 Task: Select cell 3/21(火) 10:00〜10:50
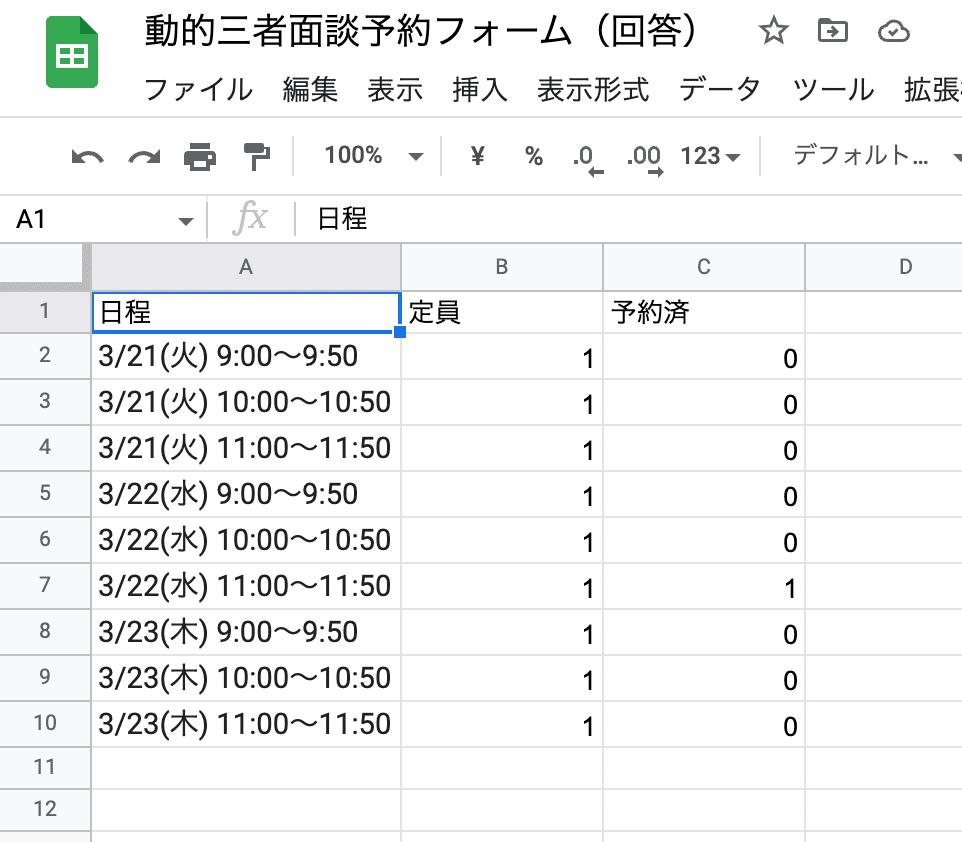(x=246, y=402)
